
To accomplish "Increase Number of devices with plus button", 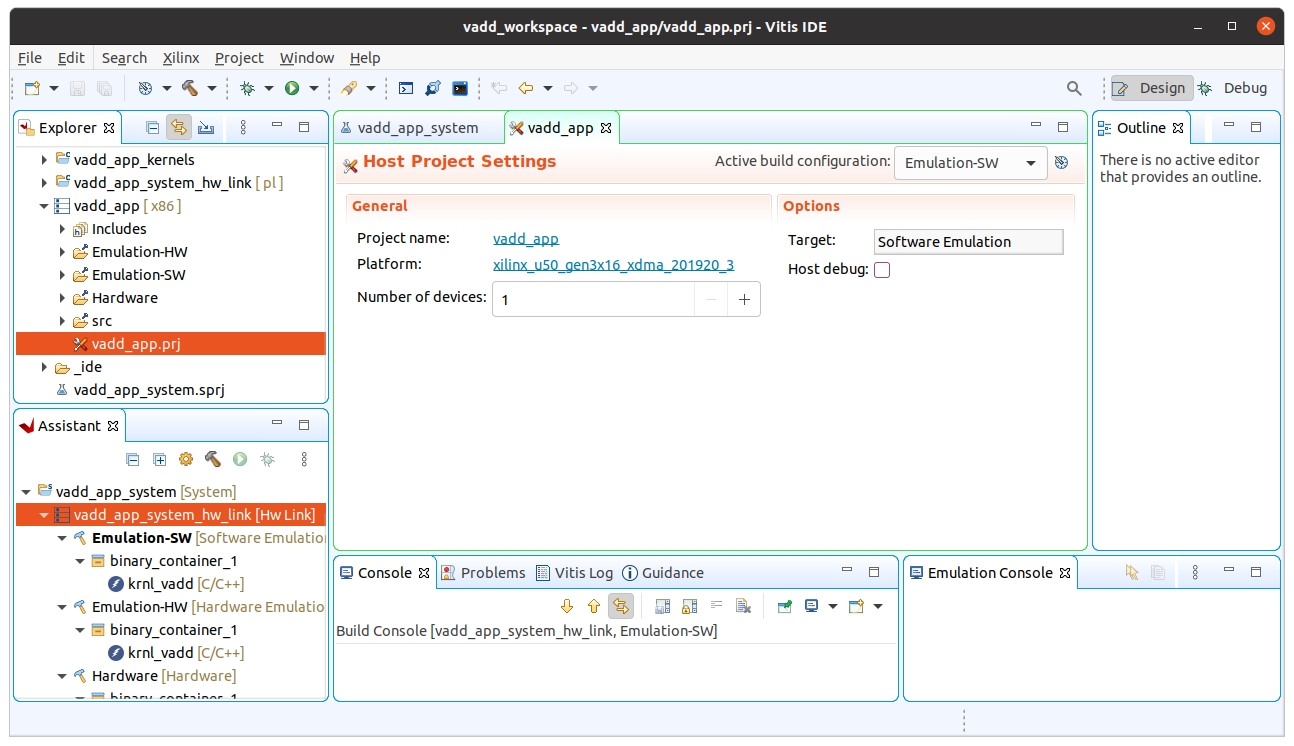I will click(743, 299).
